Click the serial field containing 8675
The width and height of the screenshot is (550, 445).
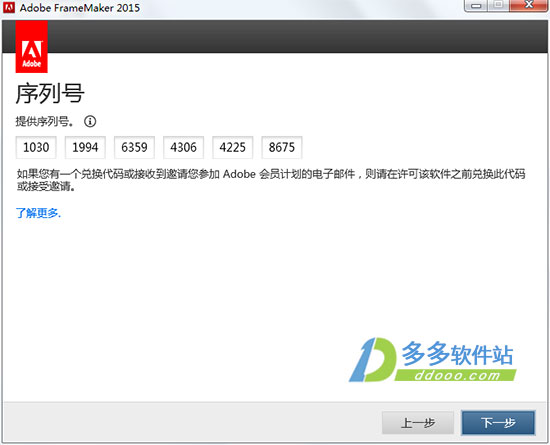click(x=282, y=147)
